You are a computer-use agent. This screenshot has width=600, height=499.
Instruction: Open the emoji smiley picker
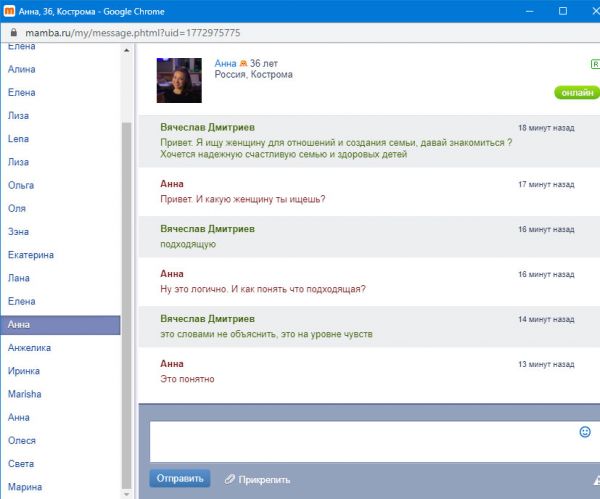585,432
